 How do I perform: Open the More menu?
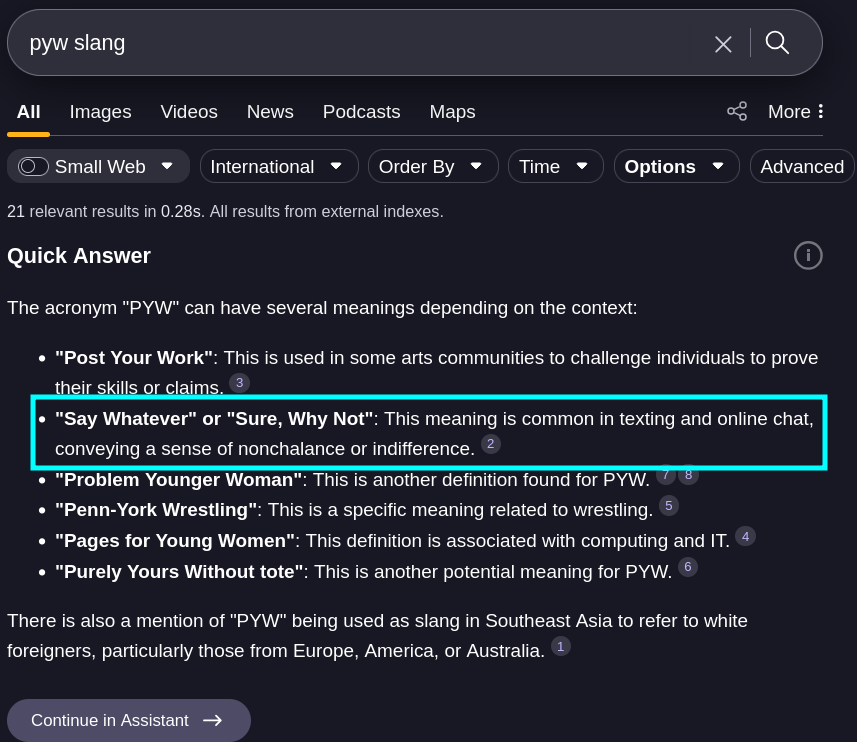coord(796,112)
